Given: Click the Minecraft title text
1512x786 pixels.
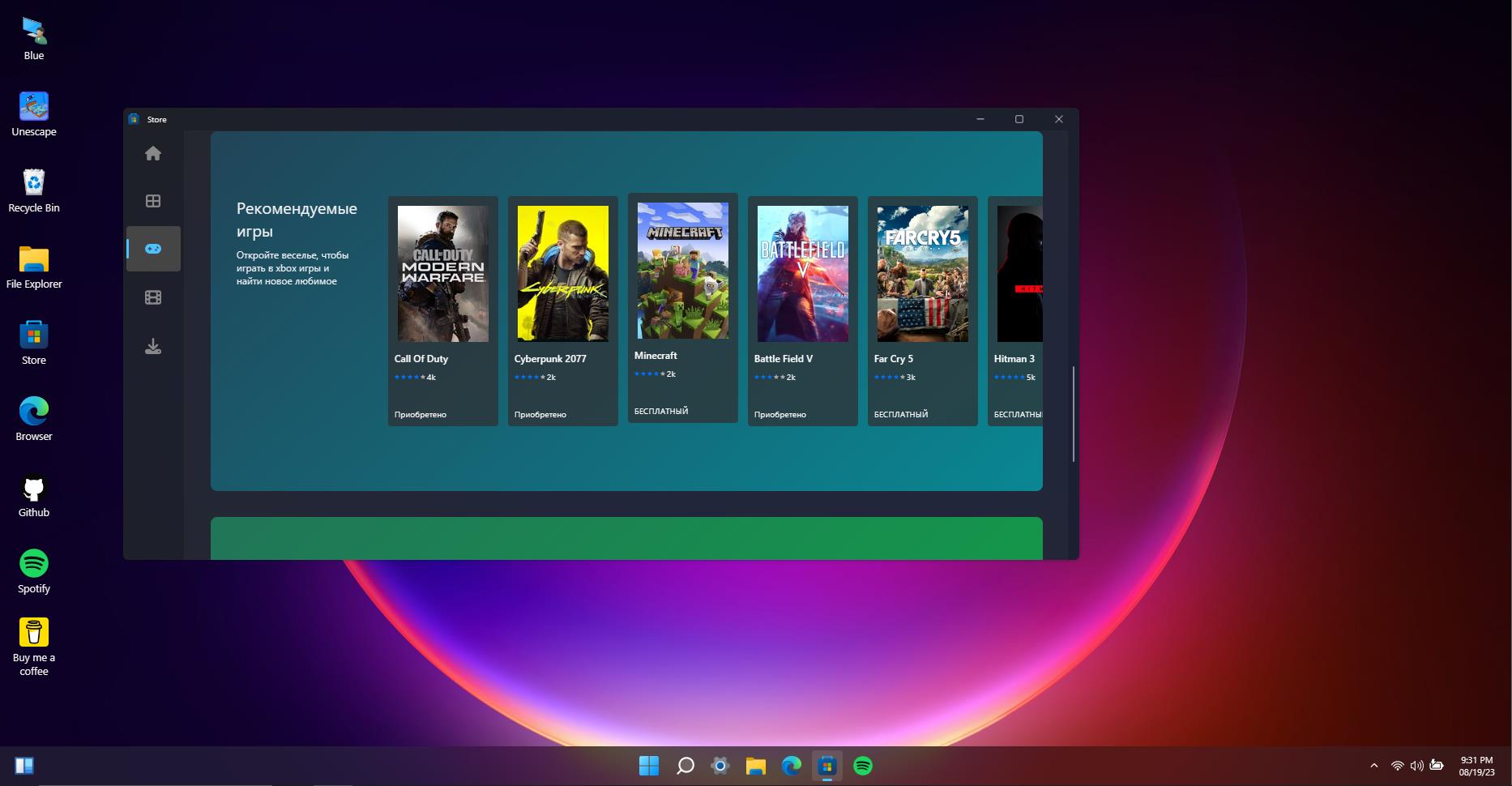Looking at the screenshot, I should click(x=656, y=356).
